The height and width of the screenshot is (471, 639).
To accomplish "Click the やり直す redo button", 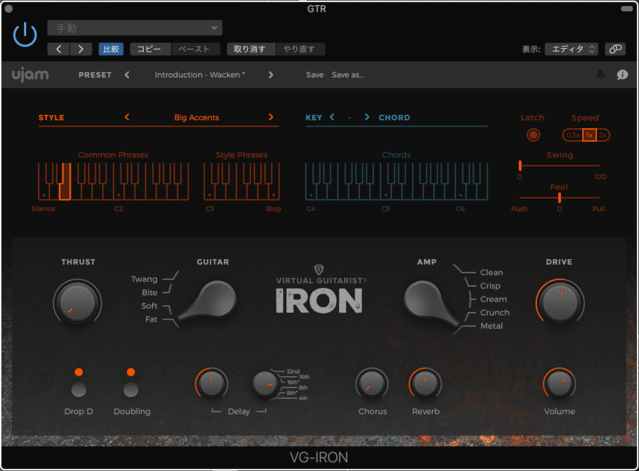I will tap(300, 49).
